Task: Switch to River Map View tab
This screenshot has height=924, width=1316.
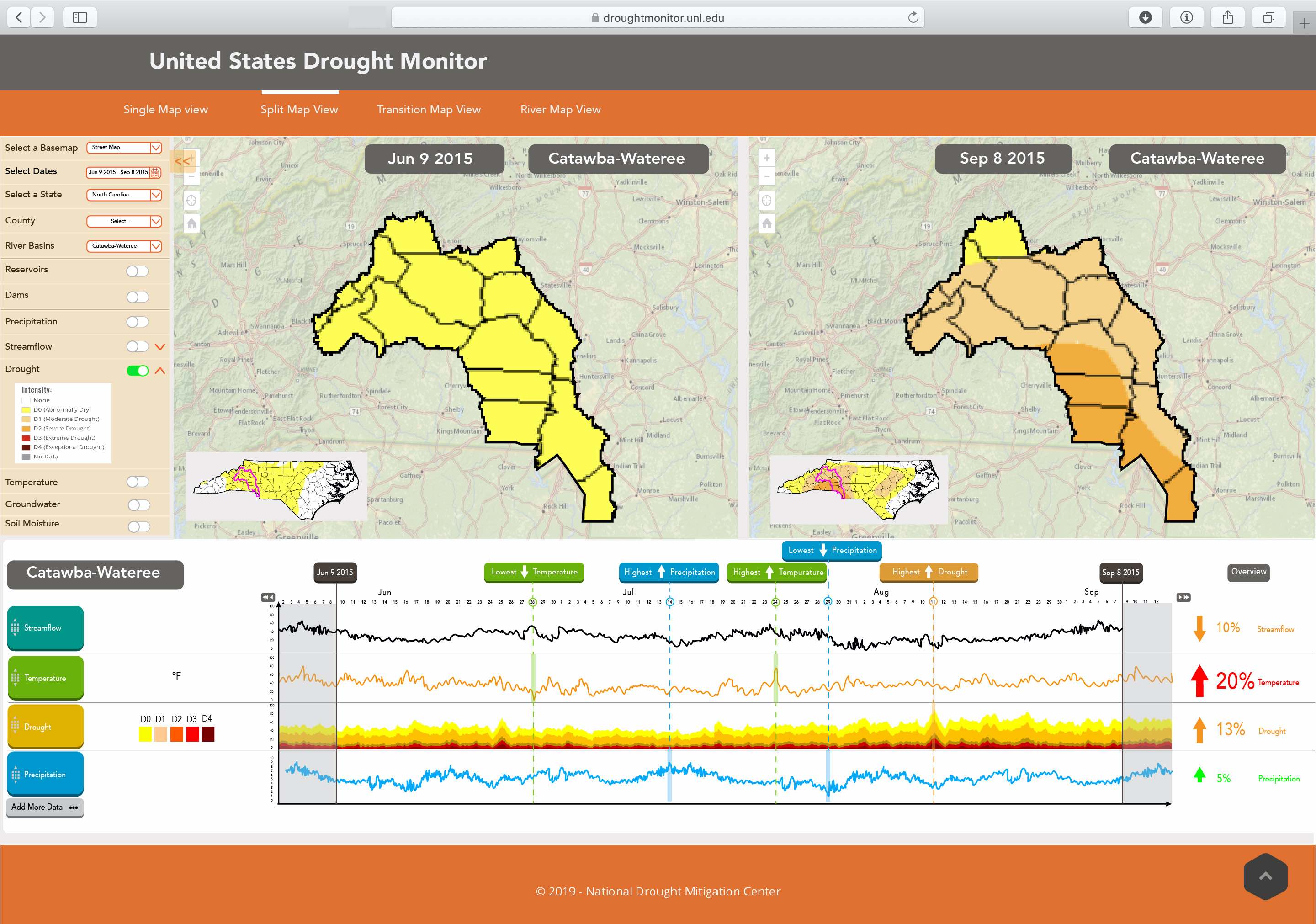Action: pyautogui.click(x=561, y=110)
